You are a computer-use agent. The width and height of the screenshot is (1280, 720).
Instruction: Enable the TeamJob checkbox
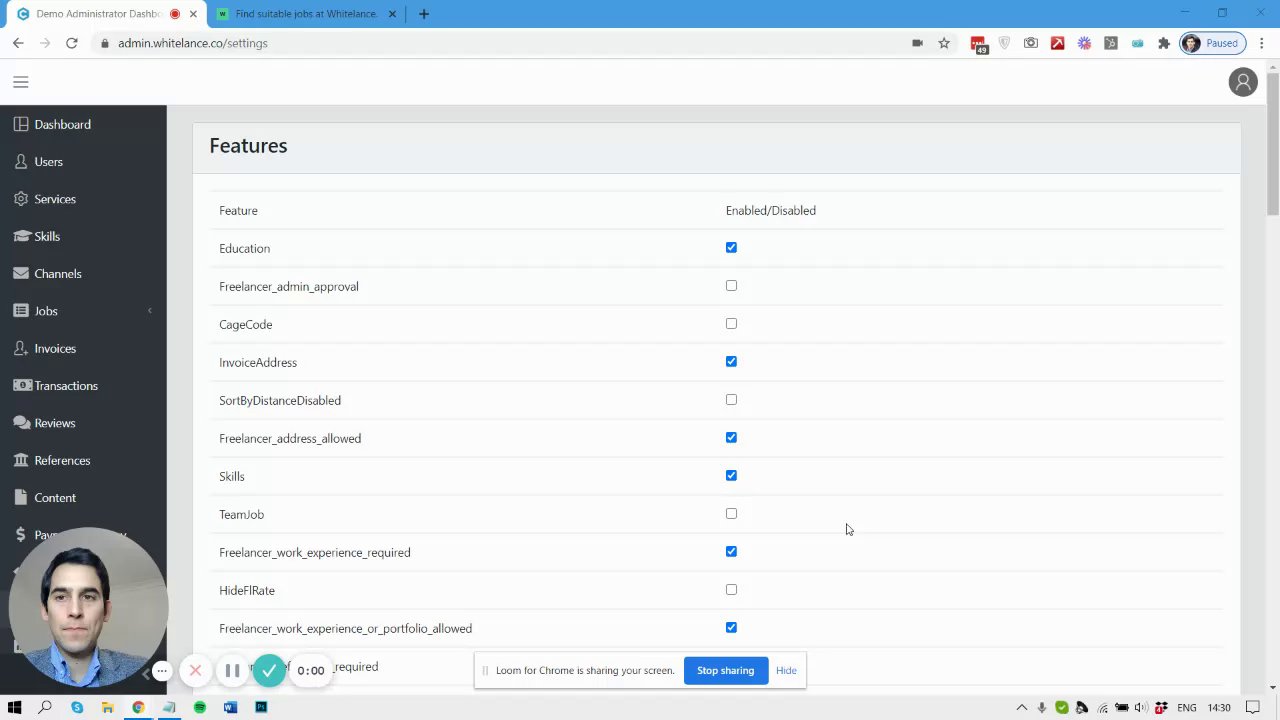click(731, 514)
